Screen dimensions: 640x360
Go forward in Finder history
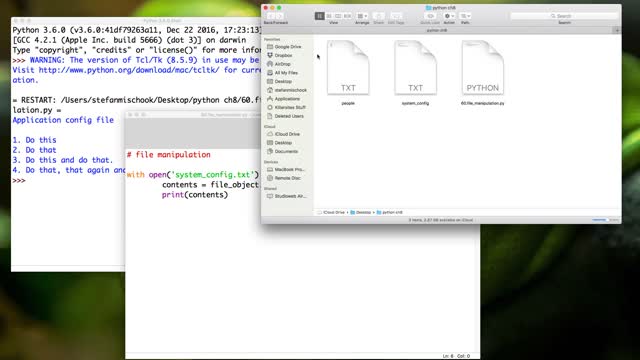tap(280, 16)
